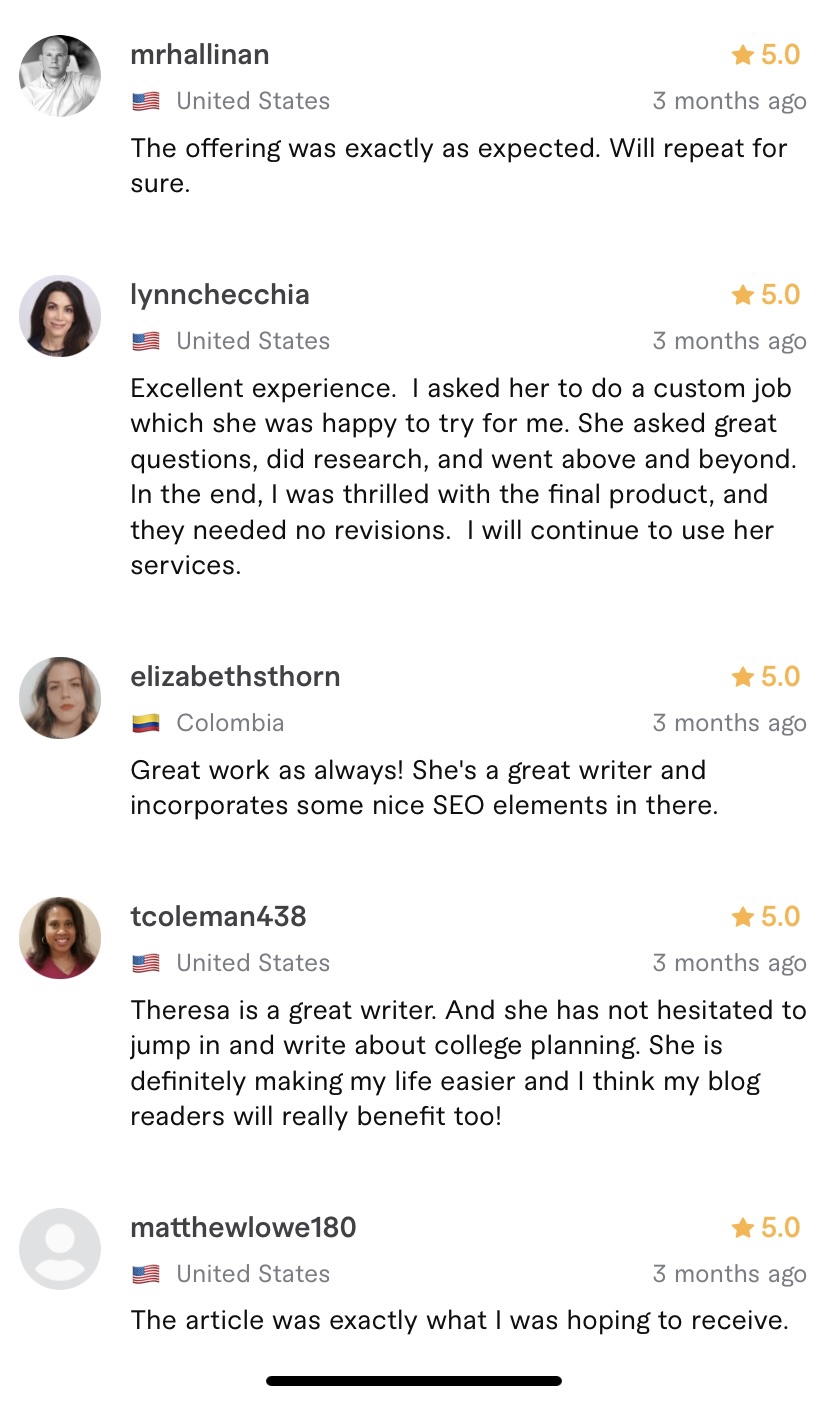The height and width of the screenshot is (1401, 828).
Task: Open matthewlowe180's username link
Action: (243, 1228)
